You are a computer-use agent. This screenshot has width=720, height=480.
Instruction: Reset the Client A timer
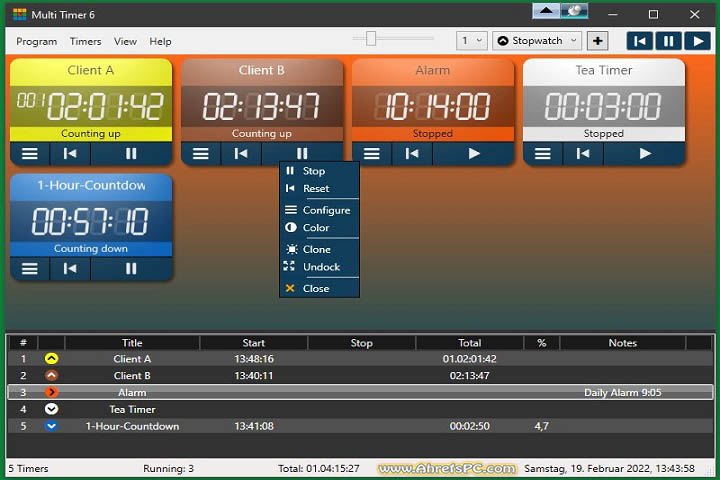tap(70, 153)
